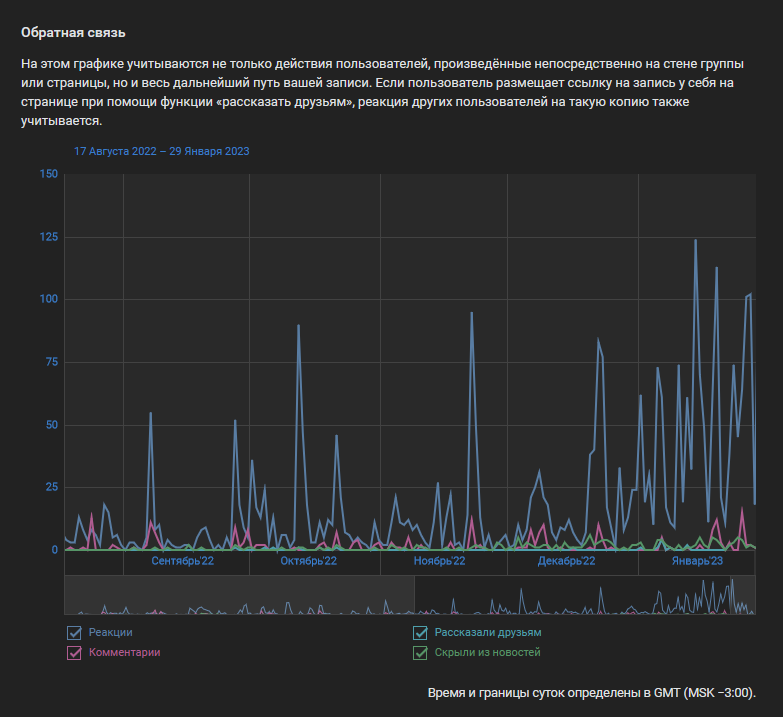
Task: Click the Январь'23 month label
Action: 697,561
